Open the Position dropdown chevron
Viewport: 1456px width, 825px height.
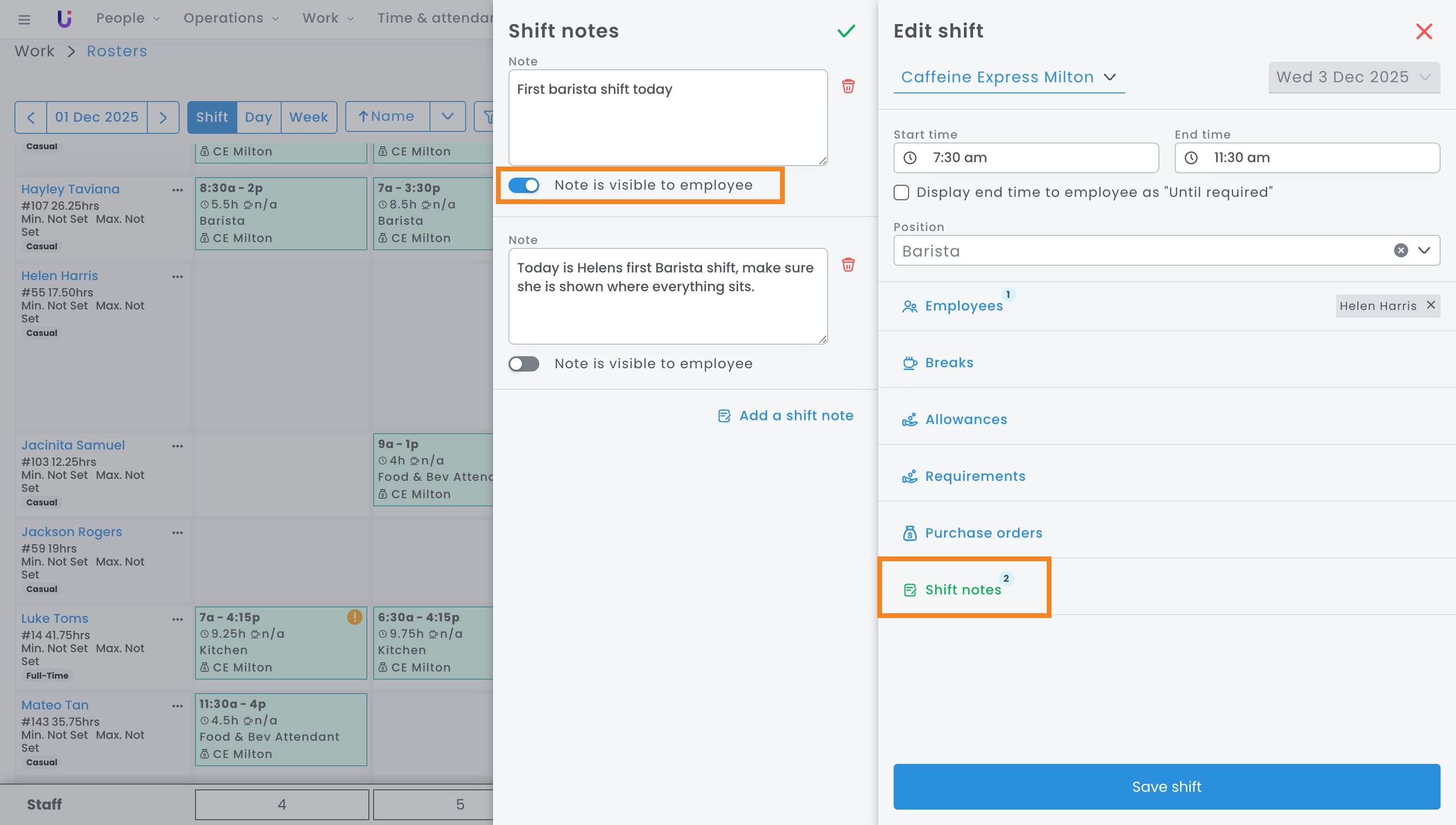click(1424, 250)
